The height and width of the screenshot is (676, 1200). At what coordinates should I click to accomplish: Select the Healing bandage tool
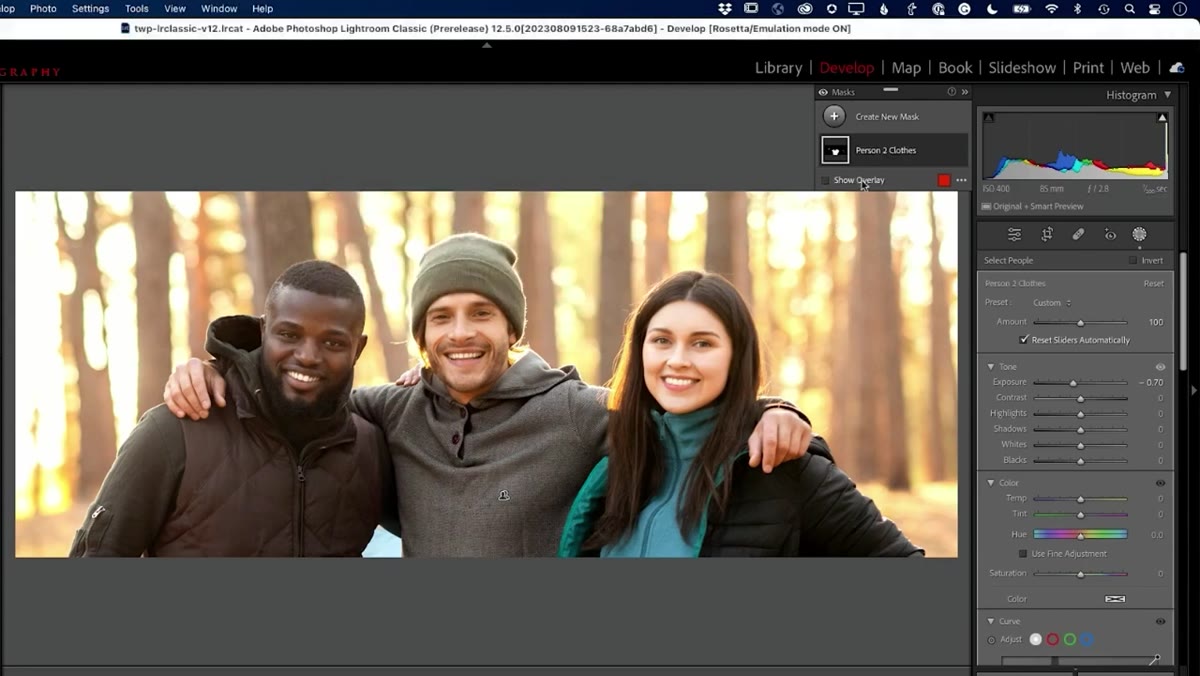point(1078,234)
